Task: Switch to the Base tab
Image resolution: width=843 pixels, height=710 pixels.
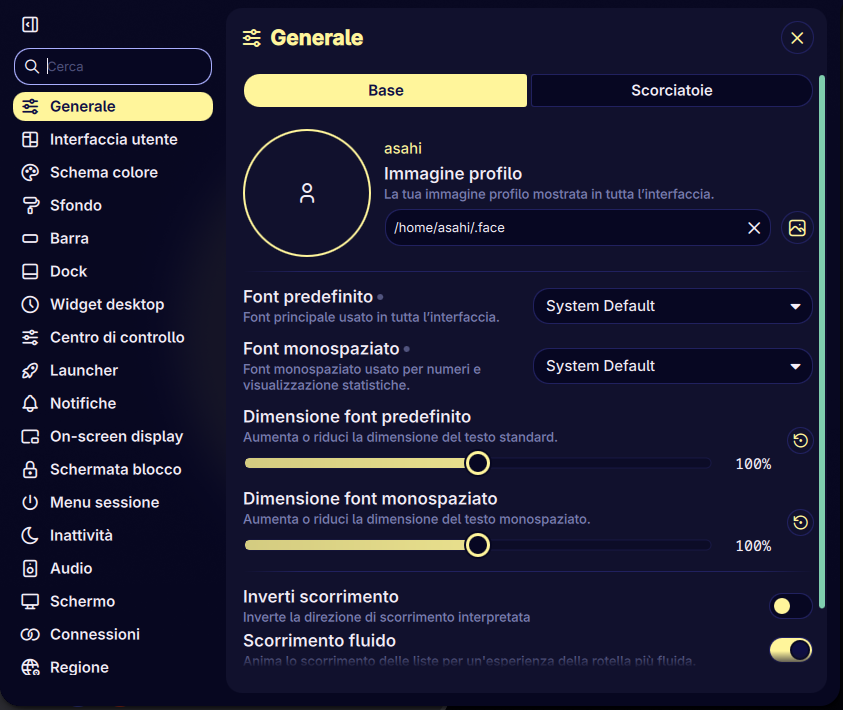Action: coord(385,90)
